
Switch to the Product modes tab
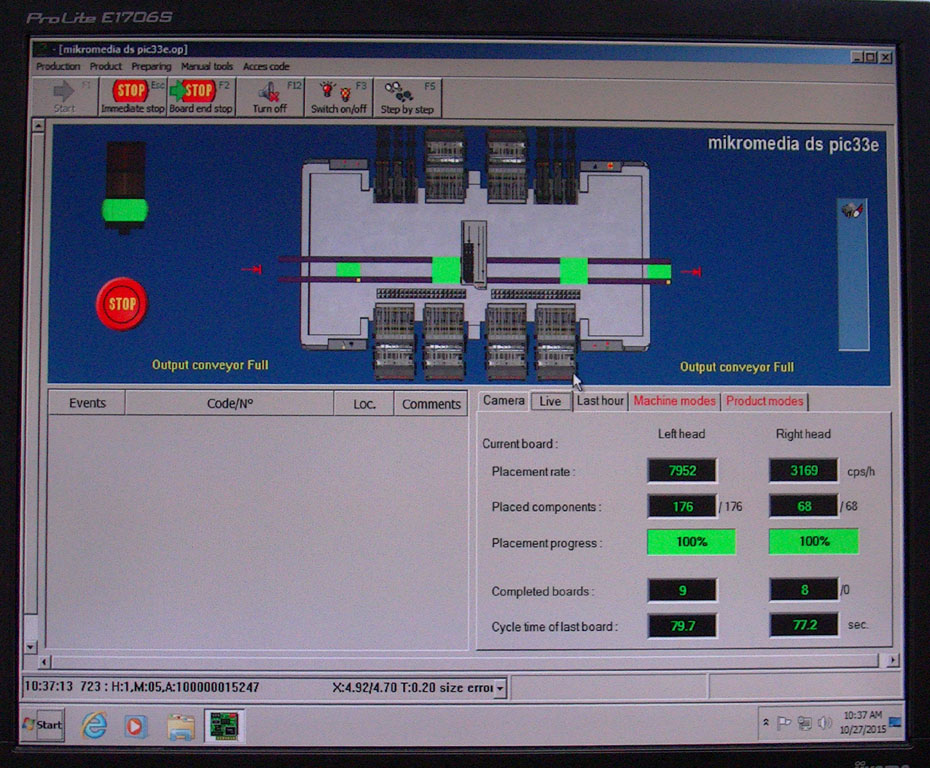(x=765, y=401)
